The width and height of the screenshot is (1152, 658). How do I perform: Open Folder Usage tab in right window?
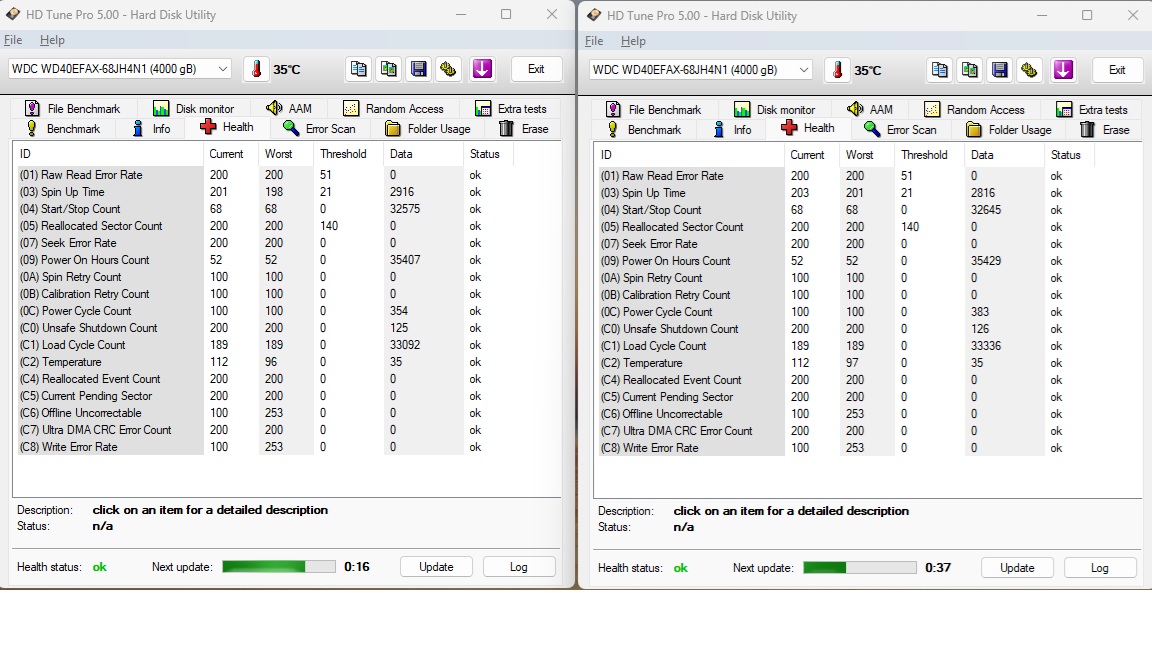1009,129
